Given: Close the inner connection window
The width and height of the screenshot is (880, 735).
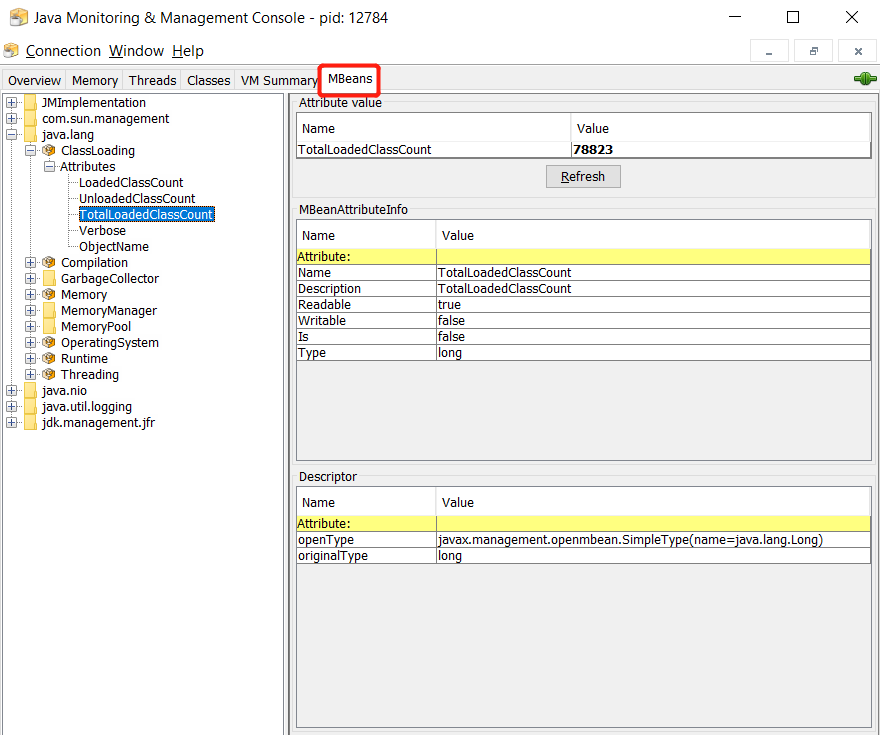Looking at the screenshot, I should [x=858, y=51].
